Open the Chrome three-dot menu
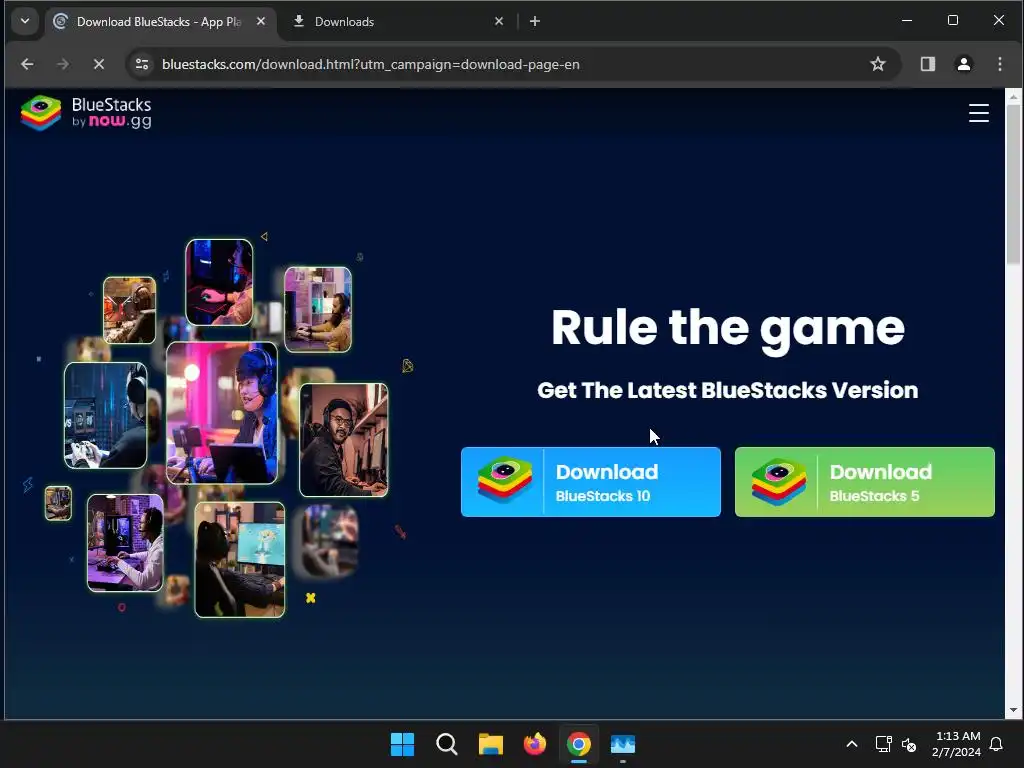1024x768 pixels. (x=1000, y=64)
